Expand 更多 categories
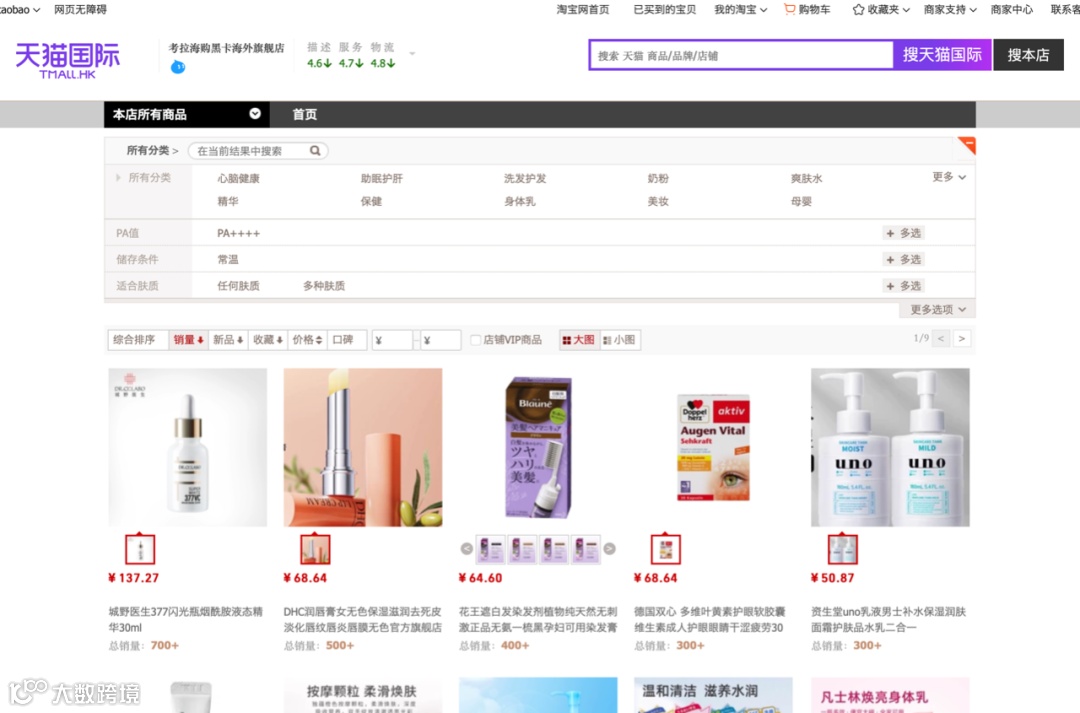The image size is (1080, 713). (x=948, y=177)
